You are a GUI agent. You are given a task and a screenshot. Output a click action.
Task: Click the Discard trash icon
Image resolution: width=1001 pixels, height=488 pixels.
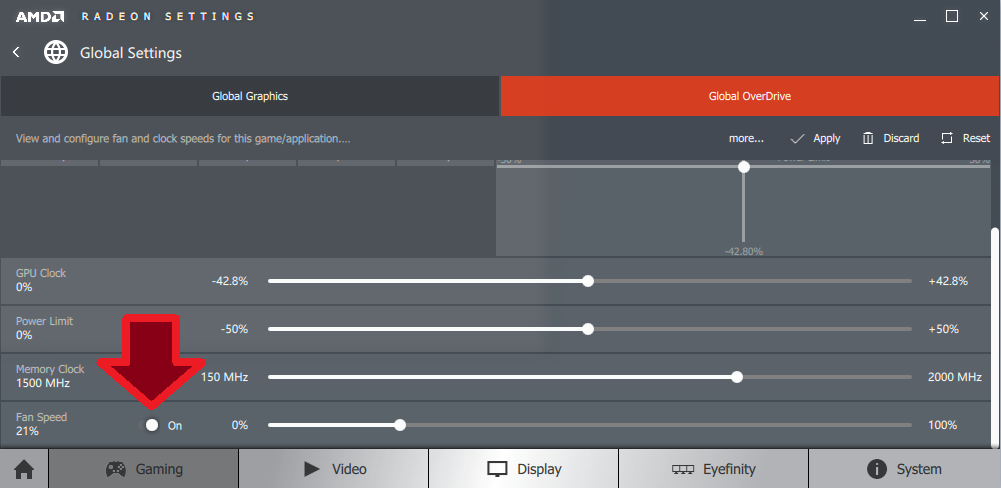pyautogui.click(x=868, y=138)
